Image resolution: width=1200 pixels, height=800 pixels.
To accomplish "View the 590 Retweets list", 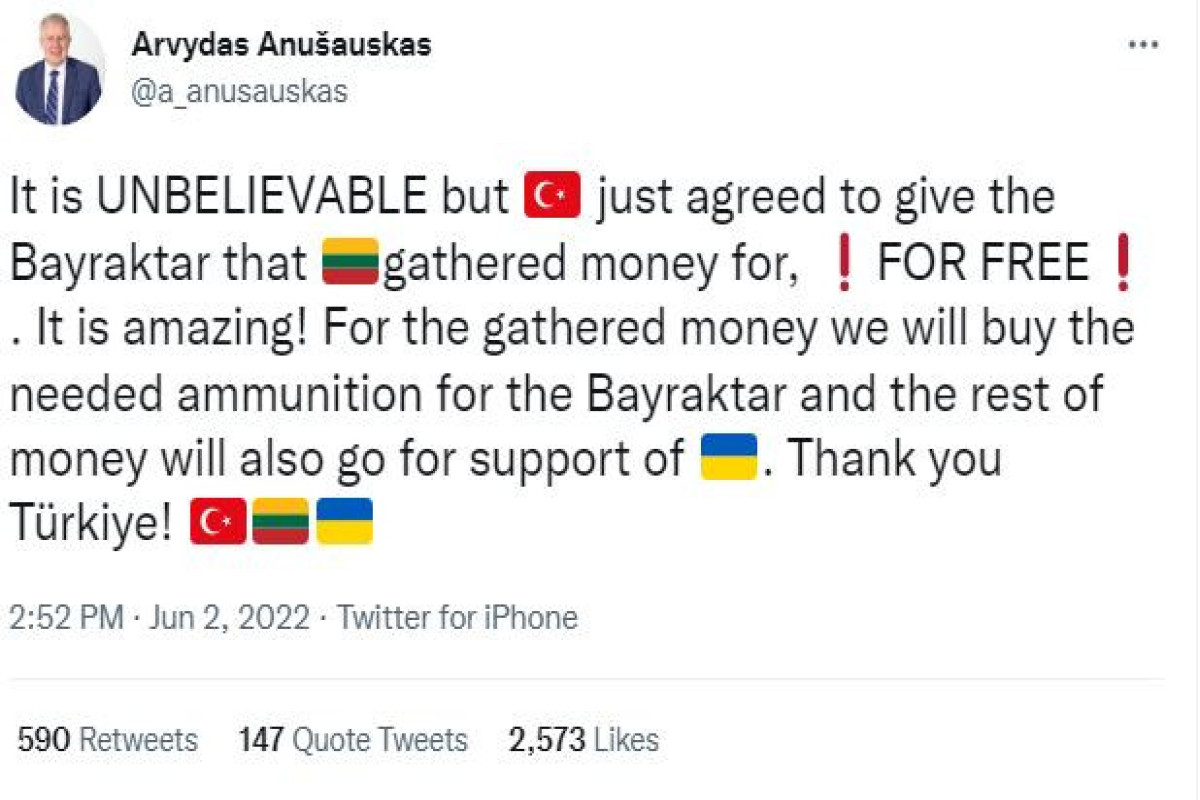I will (107, 740).
